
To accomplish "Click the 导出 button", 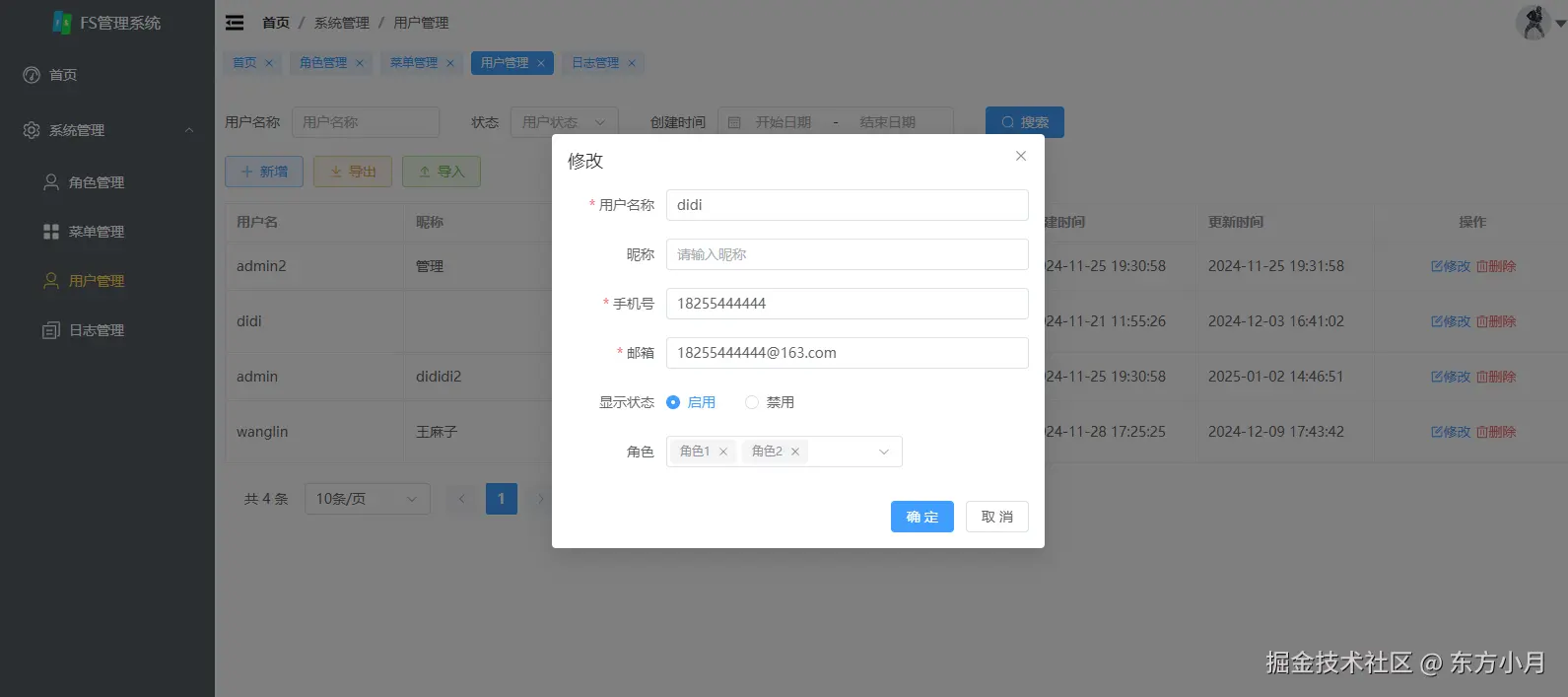I will click(x=353, y=172).
